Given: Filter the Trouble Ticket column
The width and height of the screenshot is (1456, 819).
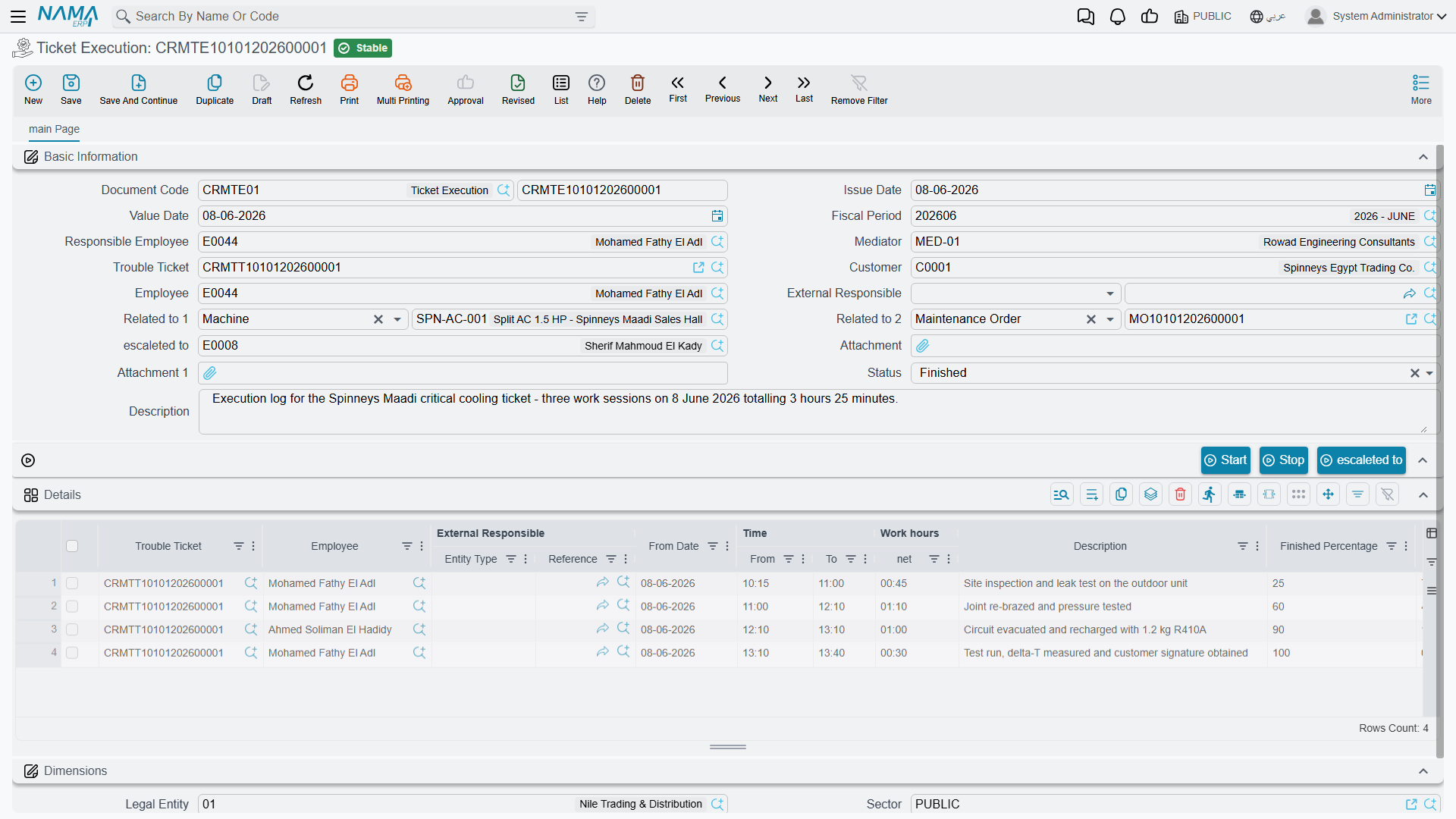Looking at the screenshot, I should click(x=239, y=546).
